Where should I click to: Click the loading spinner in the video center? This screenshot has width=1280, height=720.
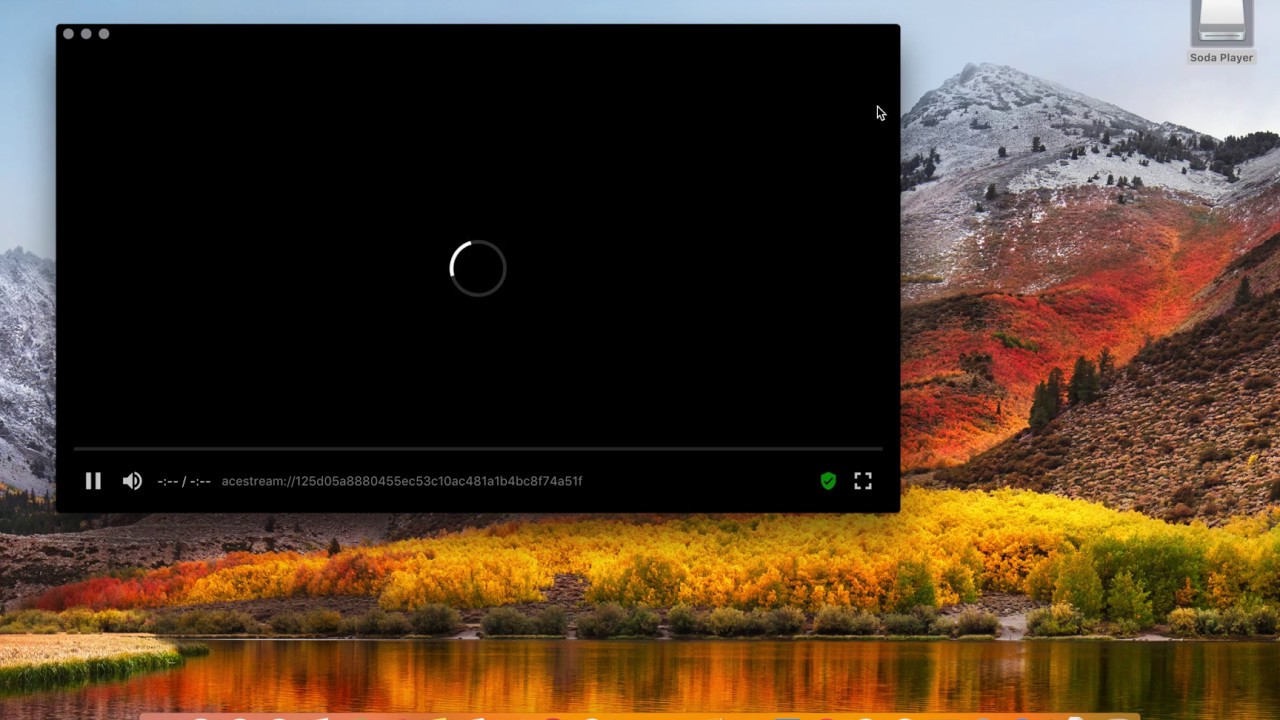[x=478, y=268]
